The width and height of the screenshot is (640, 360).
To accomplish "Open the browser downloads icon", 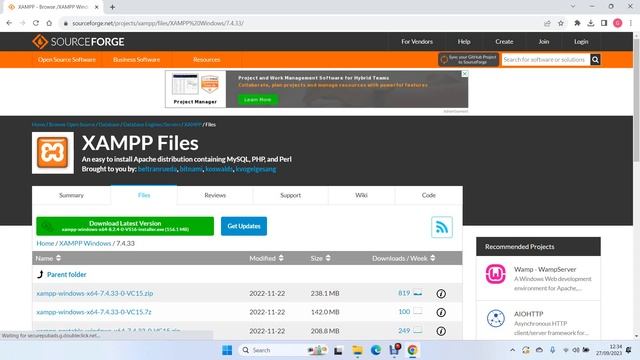I will [591, 23].
